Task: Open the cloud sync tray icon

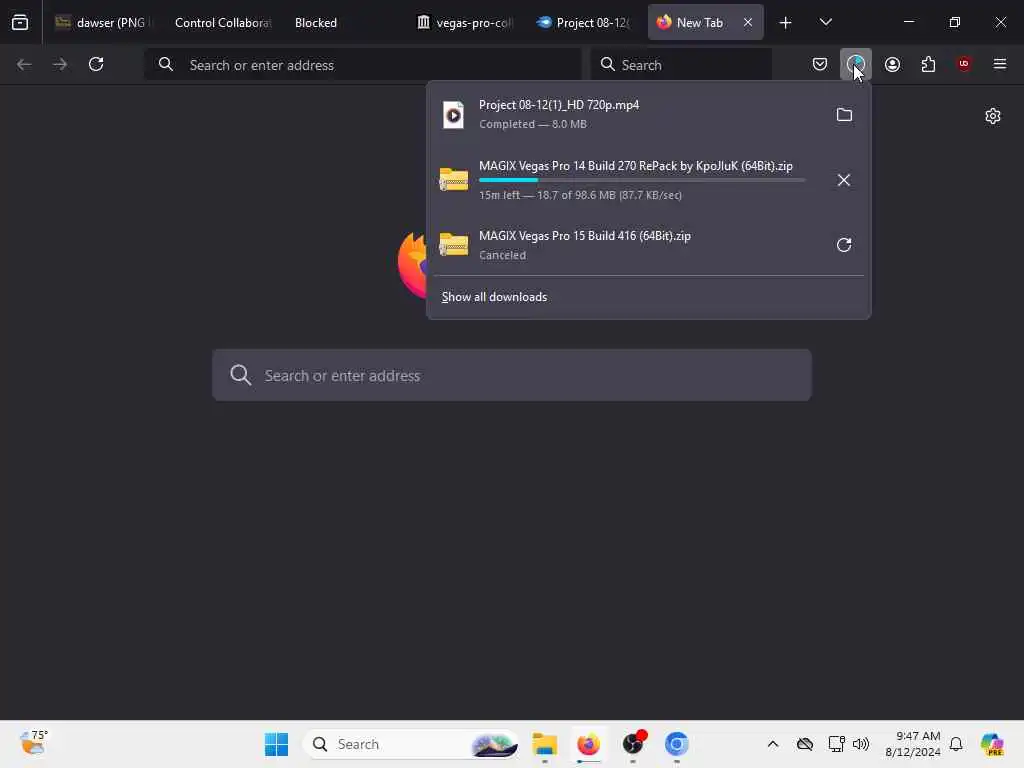Action: pyautogui.click(x=805, y=744)
